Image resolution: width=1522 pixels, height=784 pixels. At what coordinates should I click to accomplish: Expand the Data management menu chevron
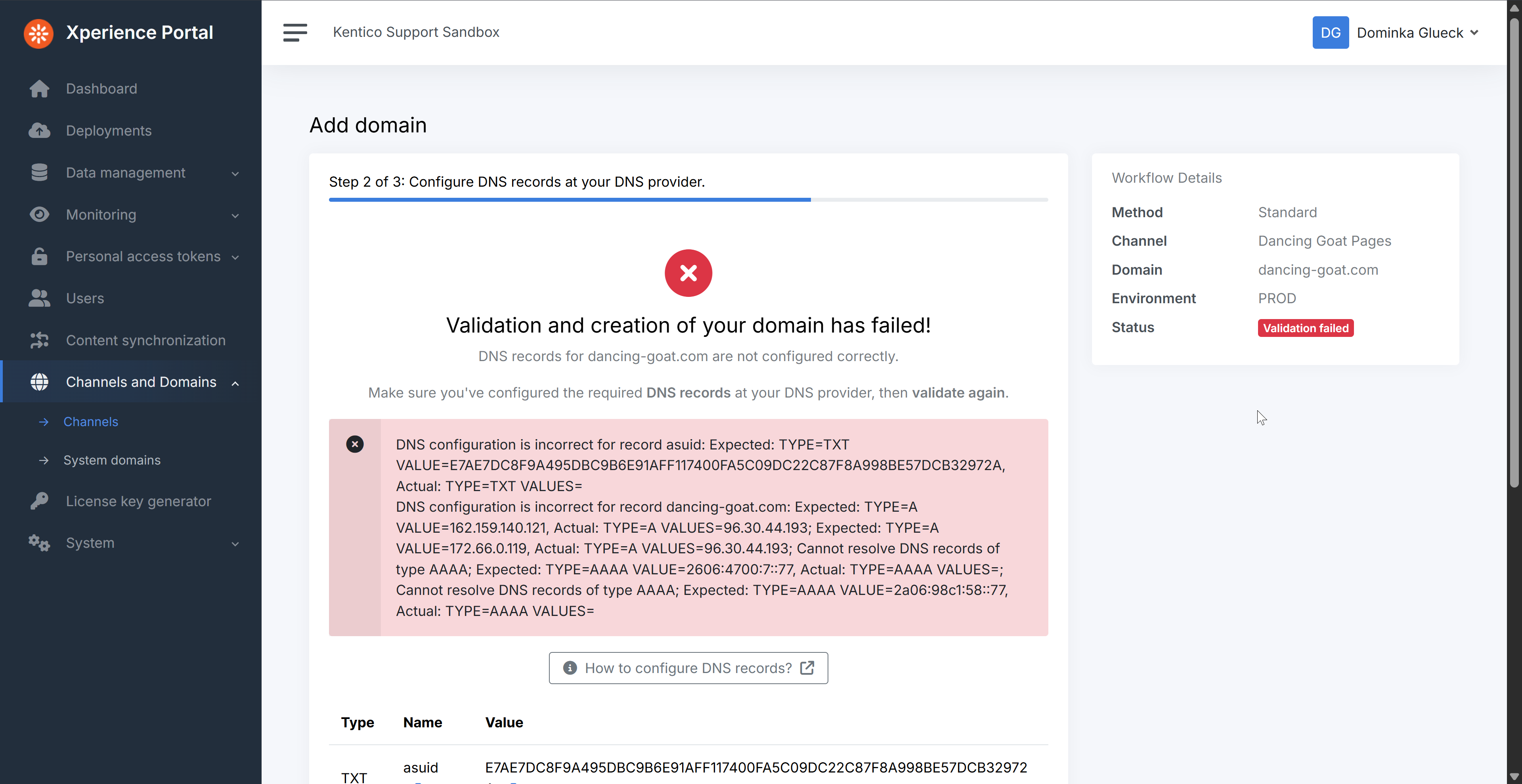tap(235, 174)
